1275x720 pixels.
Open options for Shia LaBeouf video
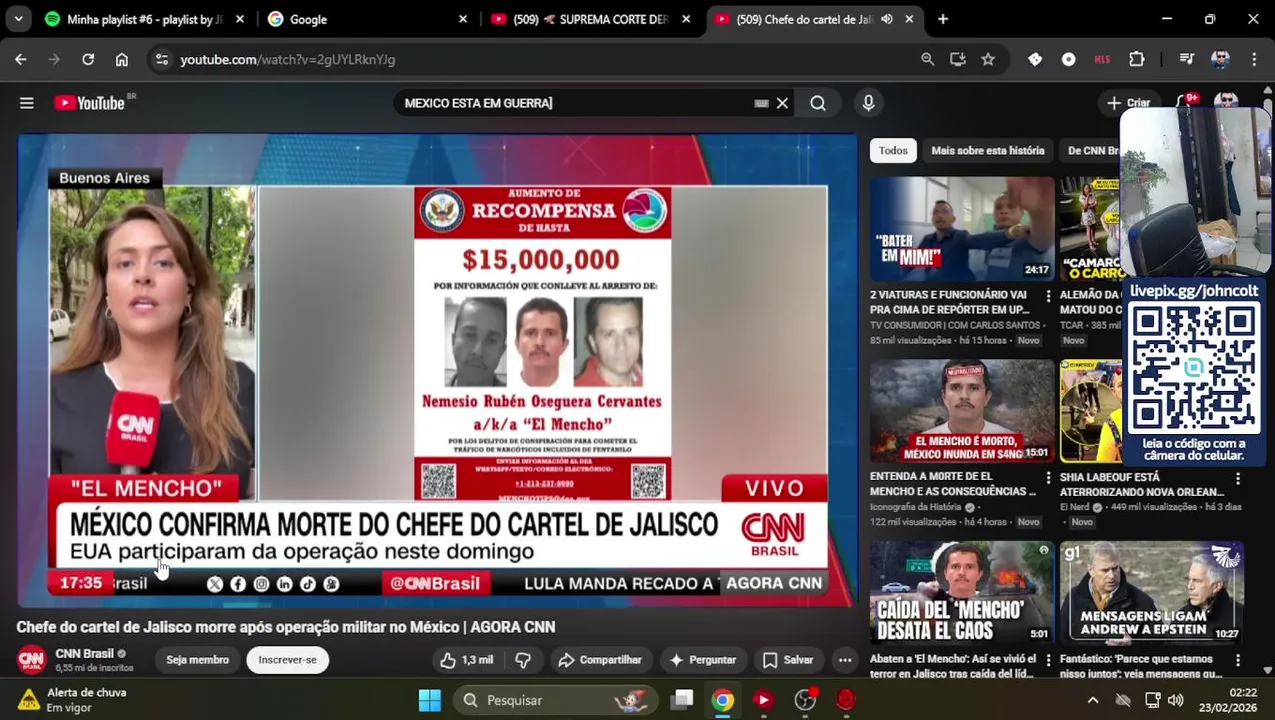tap(1238, 479)
